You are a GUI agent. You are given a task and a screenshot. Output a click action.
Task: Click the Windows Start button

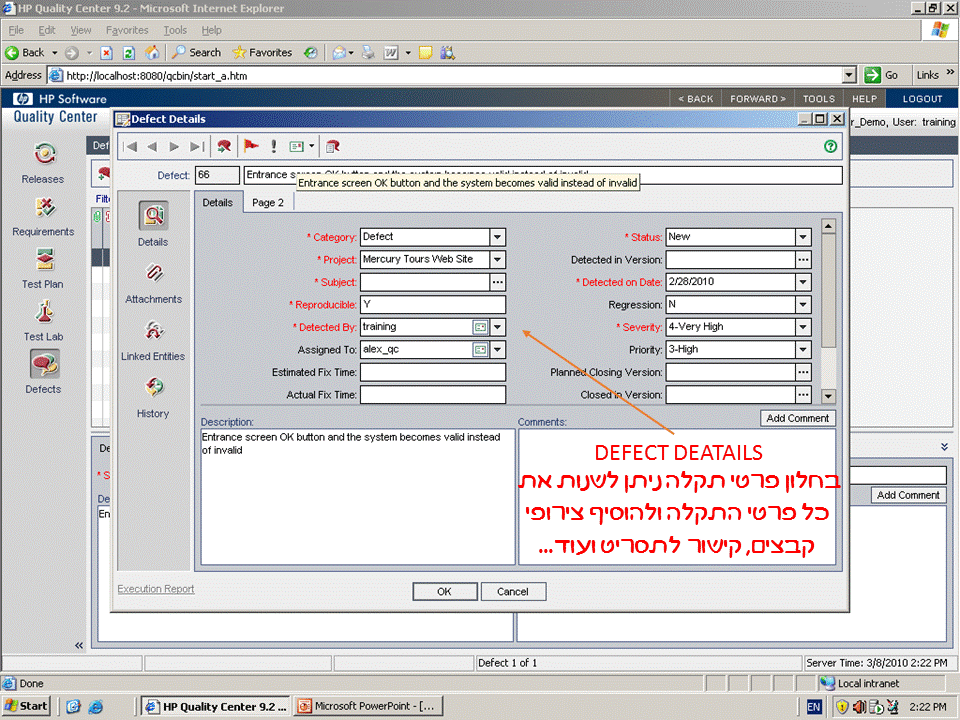click(x=26, y=706)
